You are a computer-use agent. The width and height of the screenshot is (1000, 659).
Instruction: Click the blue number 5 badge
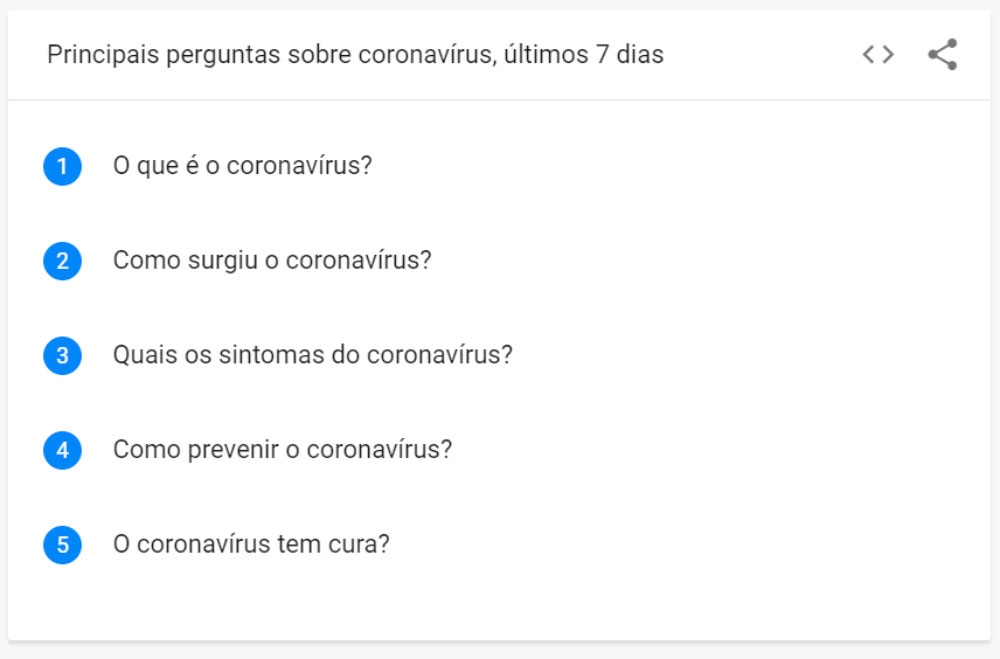click(x=62, y=545)
